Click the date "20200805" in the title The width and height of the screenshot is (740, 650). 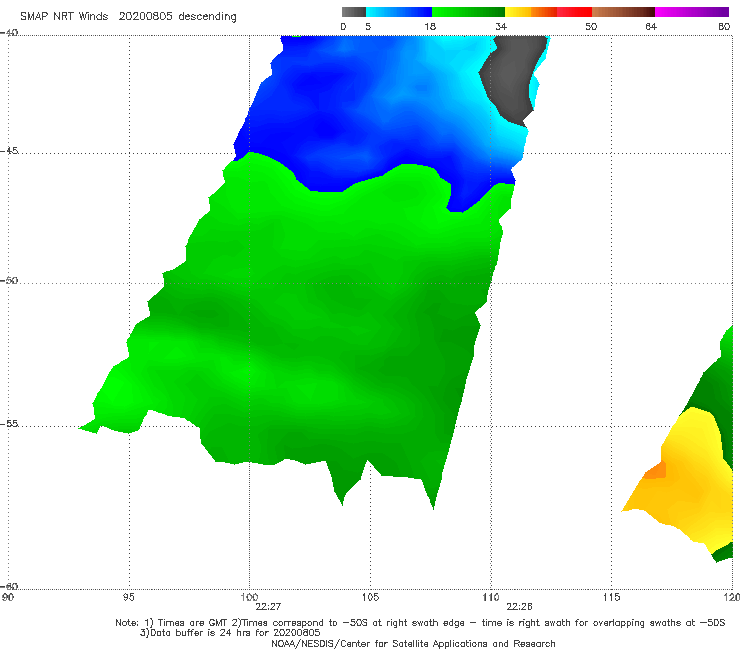[145, 17]
